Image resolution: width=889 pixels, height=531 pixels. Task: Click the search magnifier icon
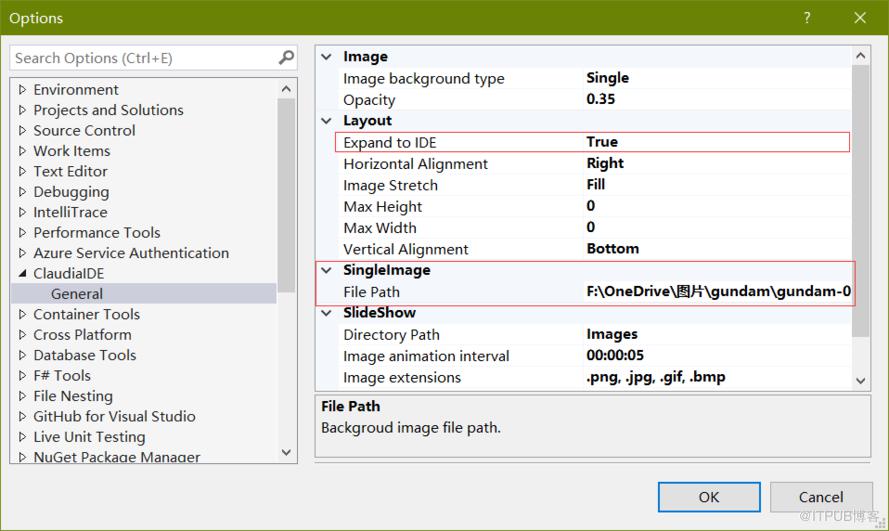286,57
